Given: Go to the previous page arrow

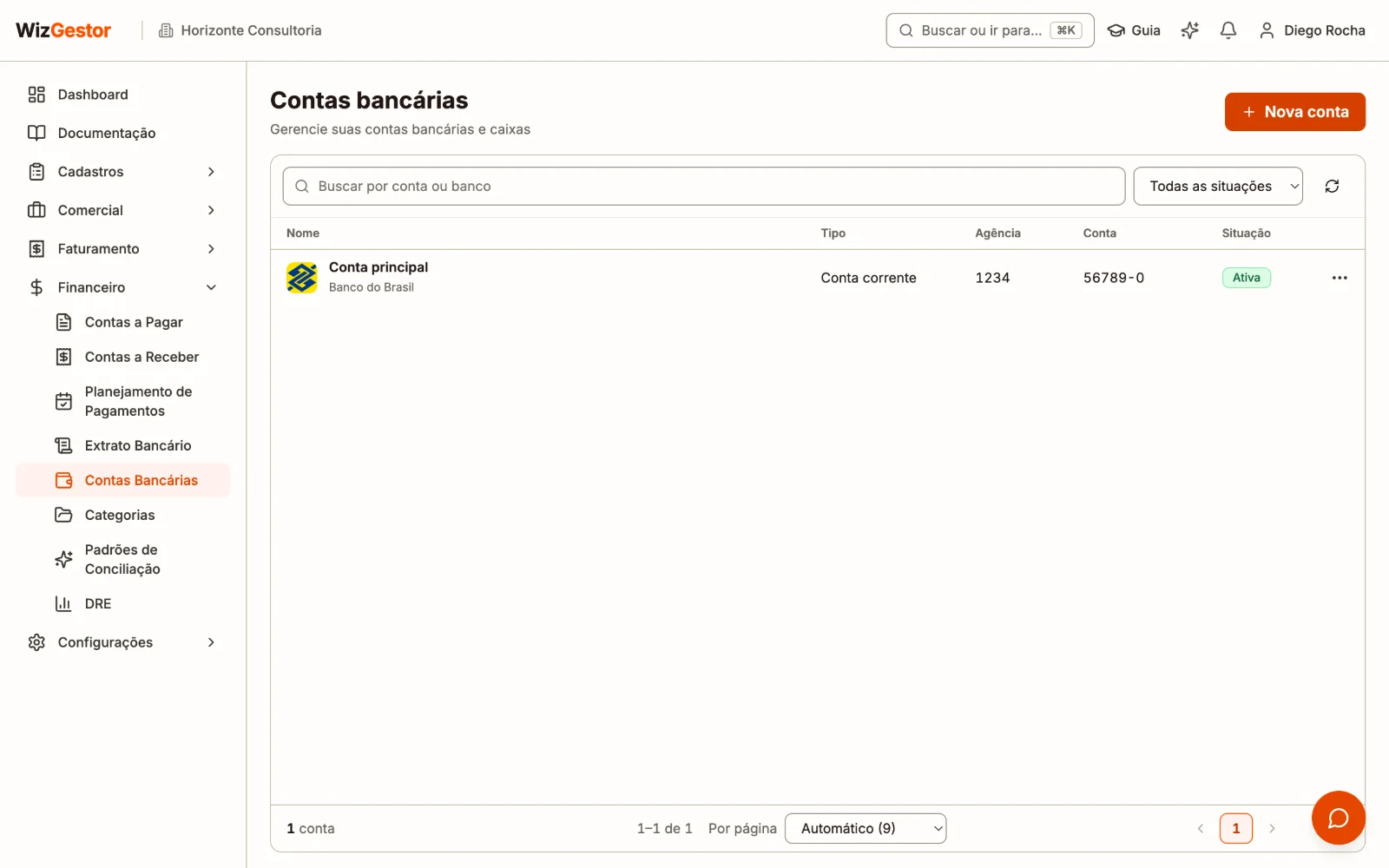Looking at the screenshot, I should (1201, 828).
